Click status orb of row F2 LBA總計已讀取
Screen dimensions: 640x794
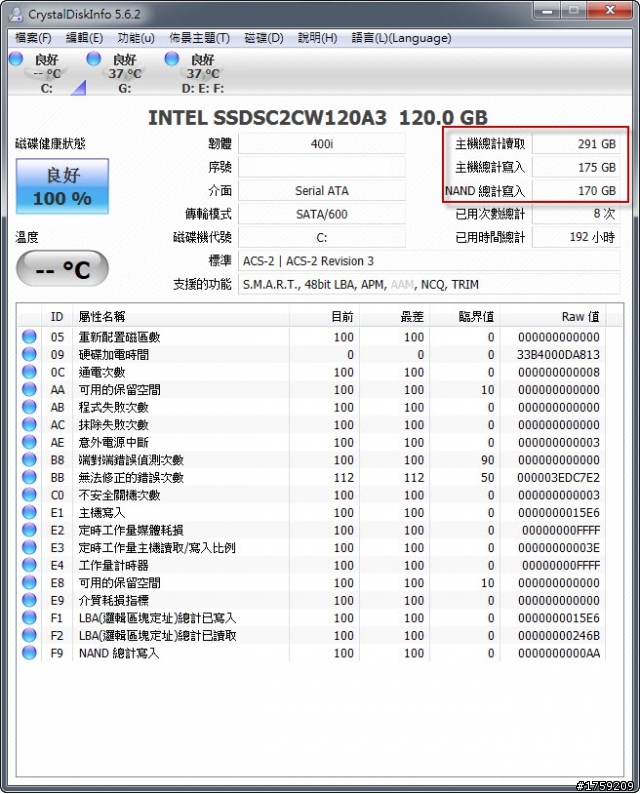29,636
